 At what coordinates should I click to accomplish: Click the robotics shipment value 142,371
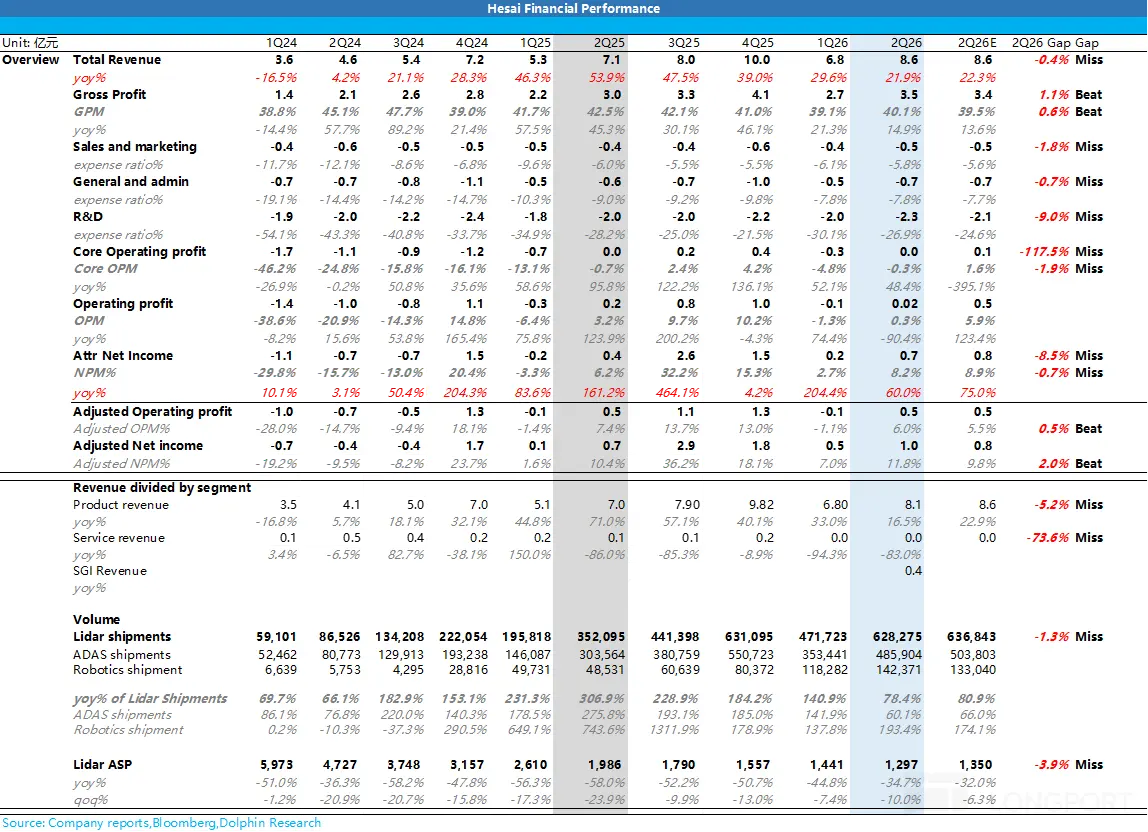tap(899, 669)
